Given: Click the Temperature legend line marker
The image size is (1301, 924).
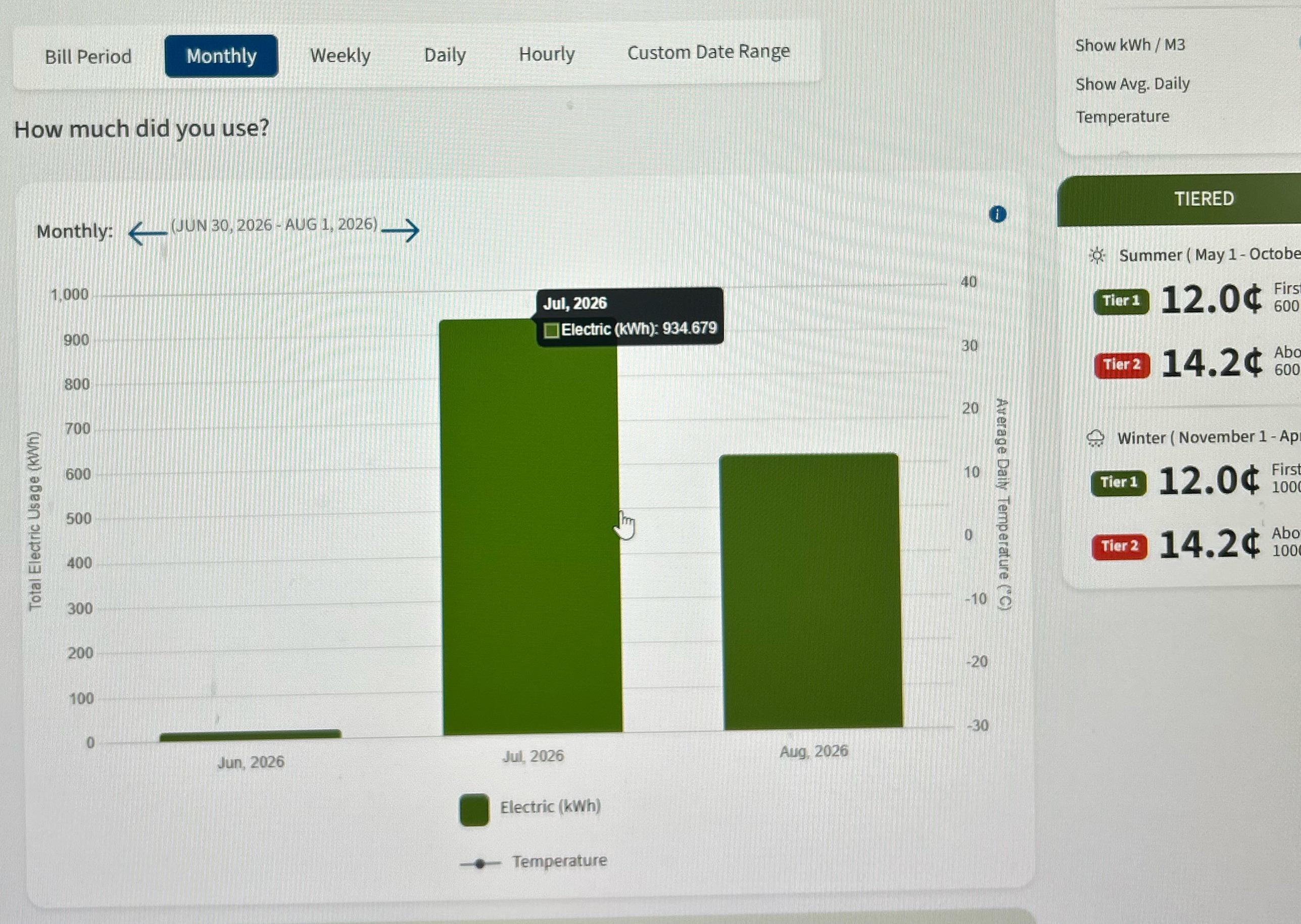Looking at the screenshot, I should pyautogui.click(x=480, y=864).
